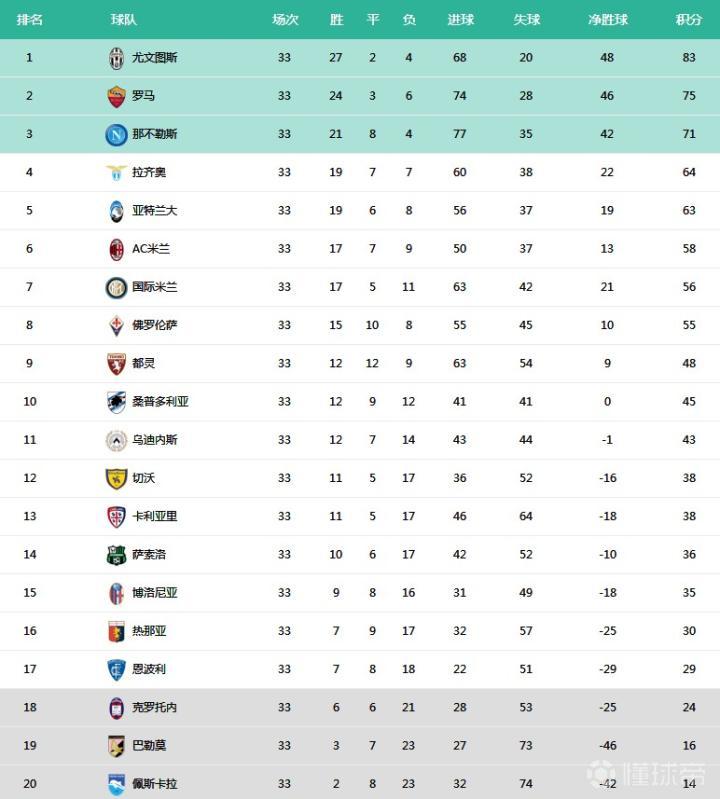This screenshot has height=799, width=720.
Task: Click the 净胜球 column header
Action: [608, 20]
